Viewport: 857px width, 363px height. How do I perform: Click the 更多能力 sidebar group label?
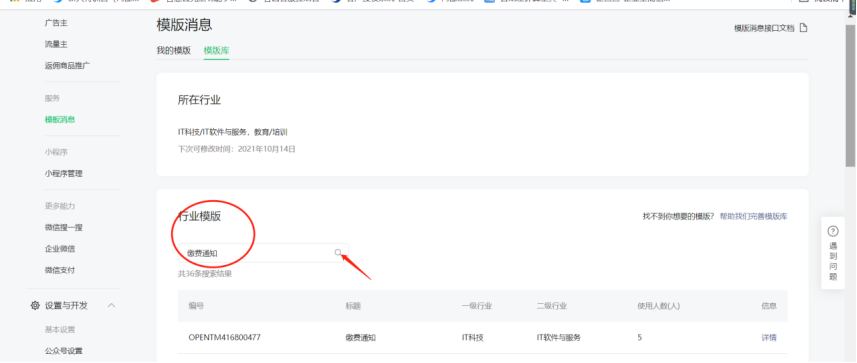(60, 206)
